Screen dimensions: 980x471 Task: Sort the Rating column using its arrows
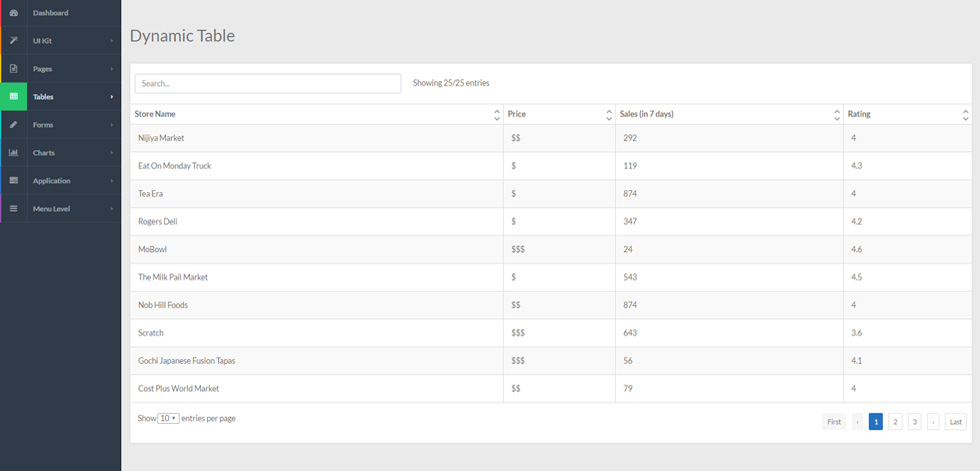[x=966, y=114]
